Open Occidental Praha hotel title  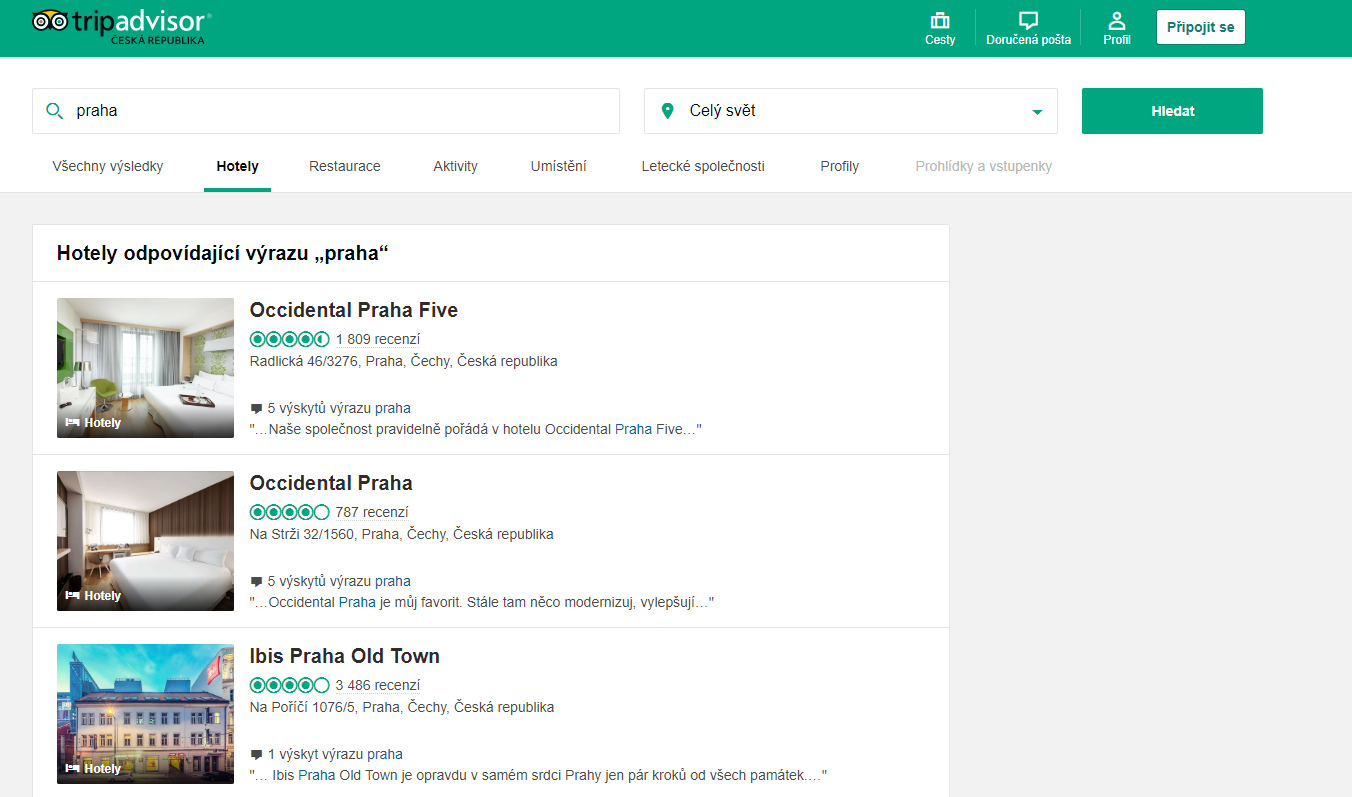pos(331,483)
